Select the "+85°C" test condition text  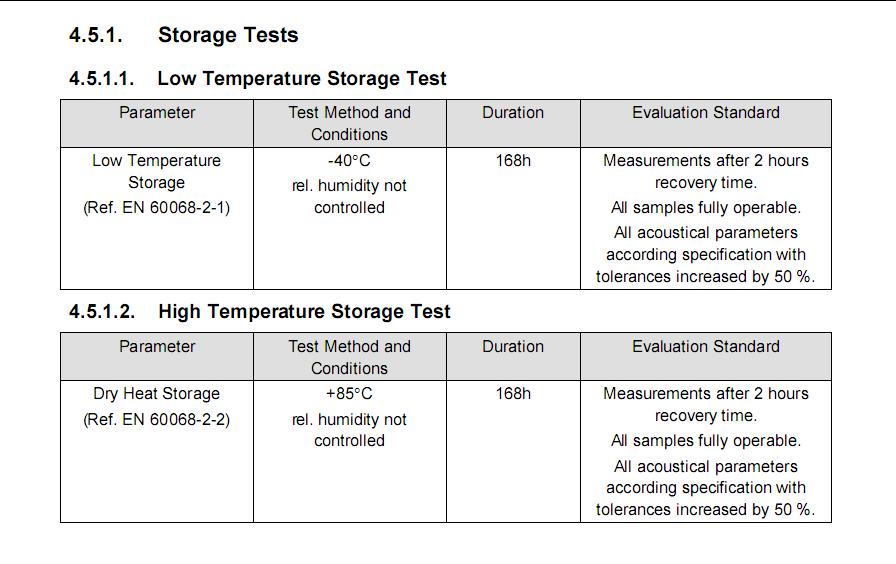pos(349,394)
